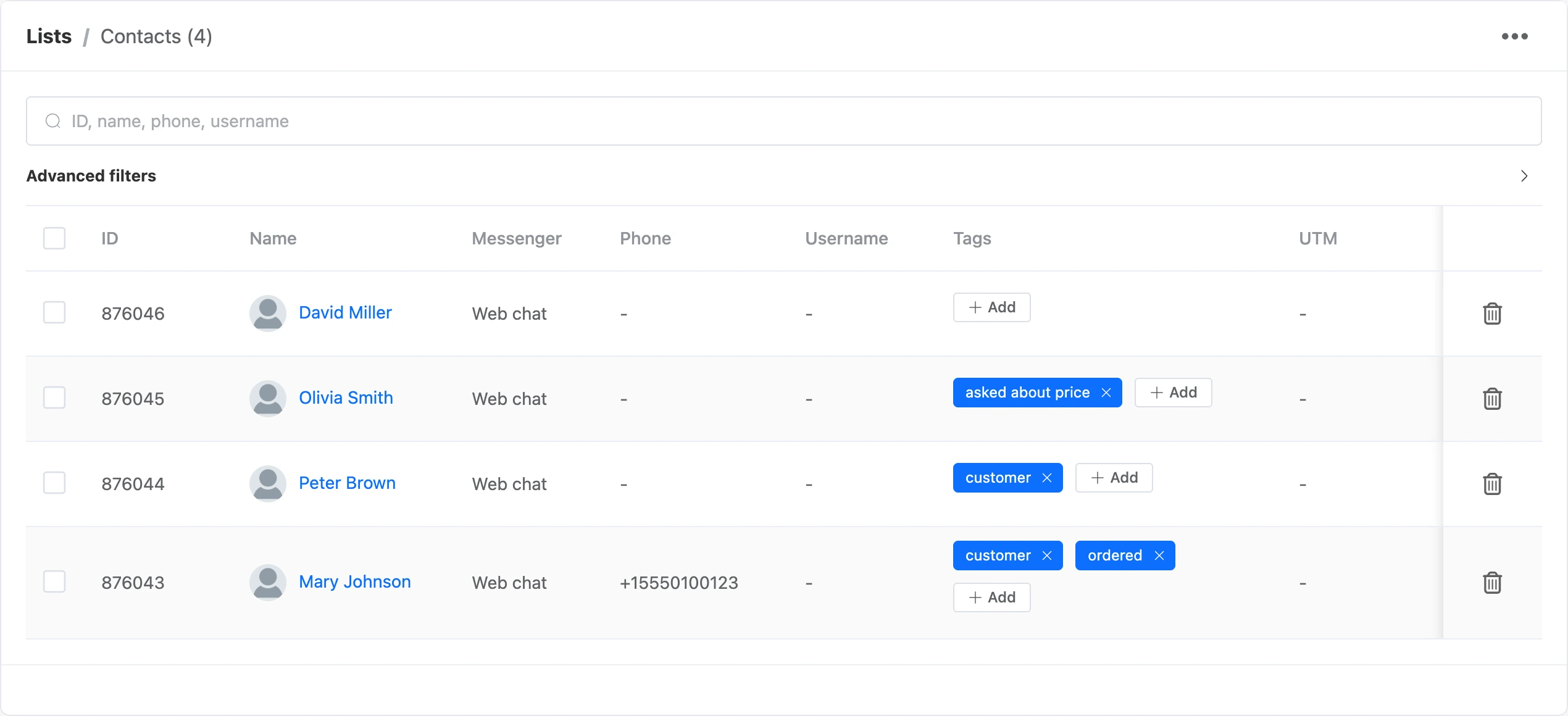This screenshot has width=1568, height=716.
Task: Click the 'asked about price' tag label
Action: 1027,393
